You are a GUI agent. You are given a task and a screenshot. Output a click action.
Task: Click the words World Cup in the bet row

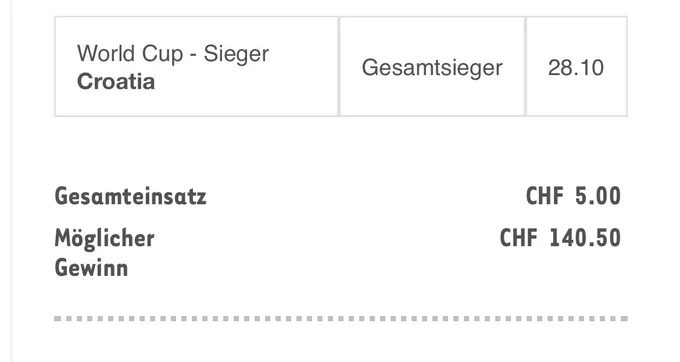pos(130,54)
